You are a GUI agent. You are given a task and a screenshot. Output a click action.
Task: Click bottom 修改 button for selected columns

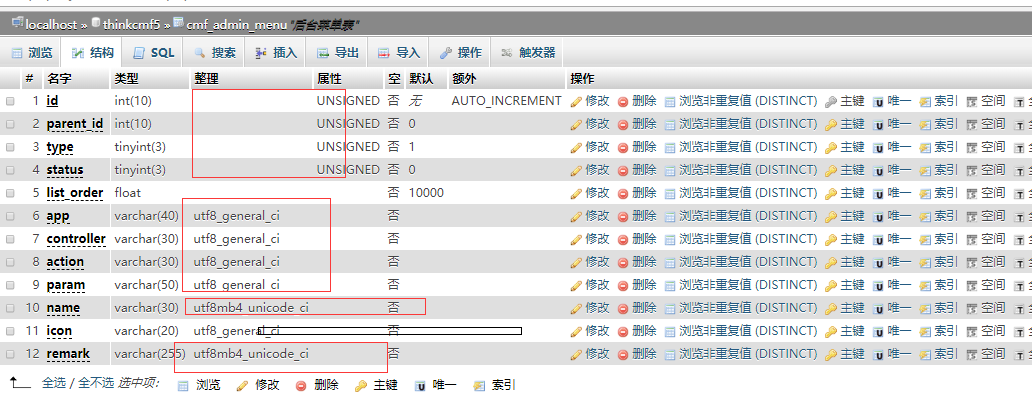[259, 385]
